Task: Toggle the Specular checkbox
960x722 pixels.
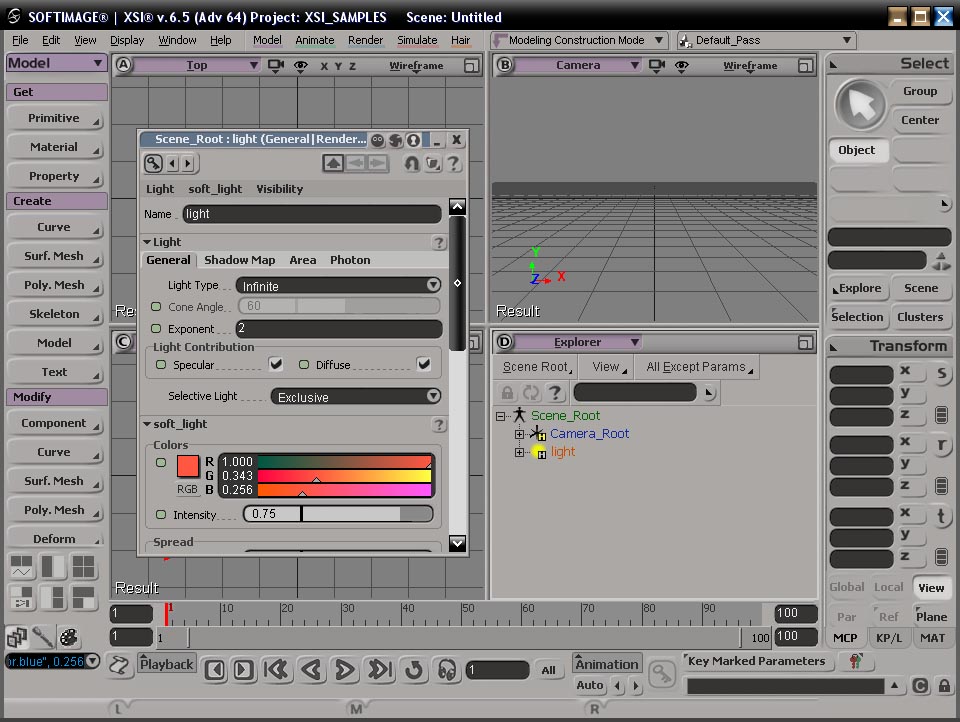Action: click(276, 364)
